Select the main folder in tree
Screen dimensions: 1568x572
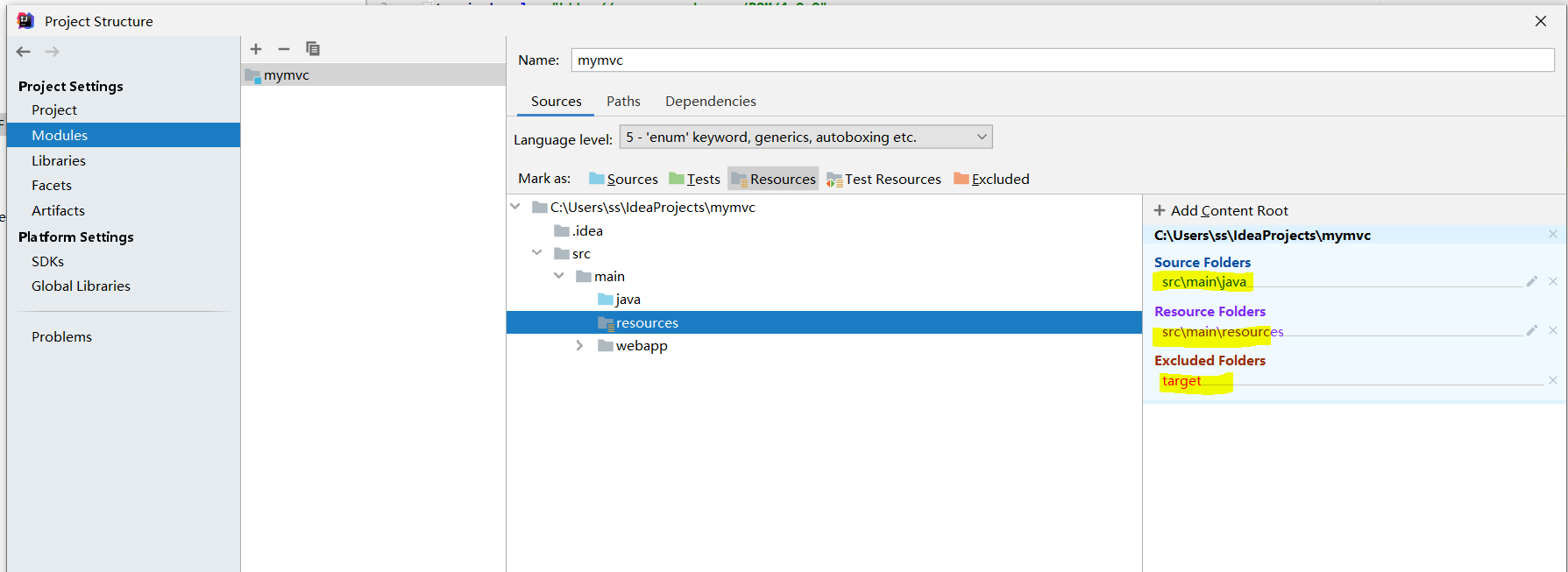pyautogui.click(x=600, y=277)
